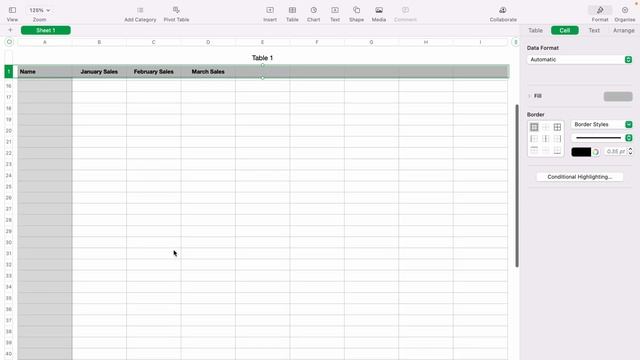Select the inside borders icon

[546, 127]
